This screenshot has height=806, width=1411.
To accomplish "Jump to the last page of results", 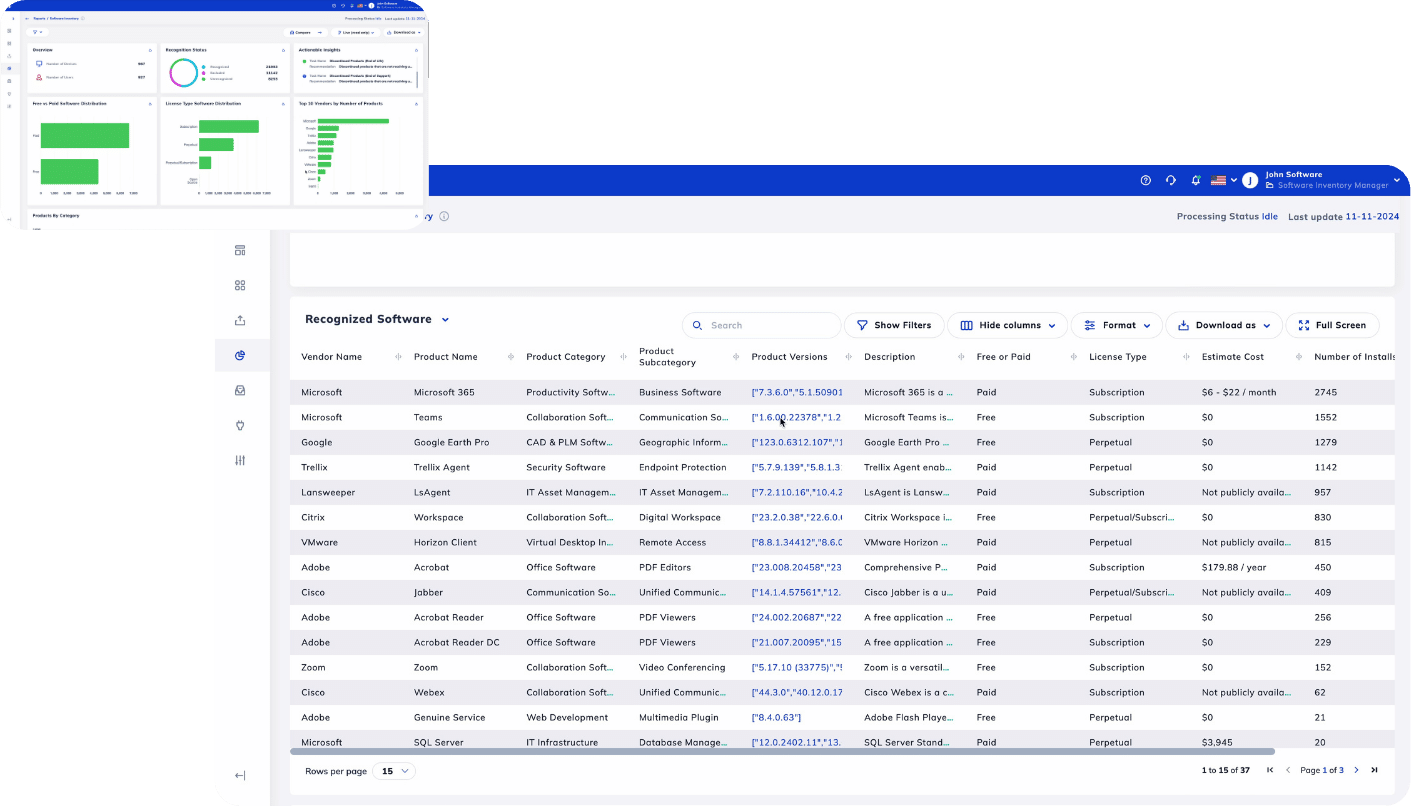I will click(1374, 770).
